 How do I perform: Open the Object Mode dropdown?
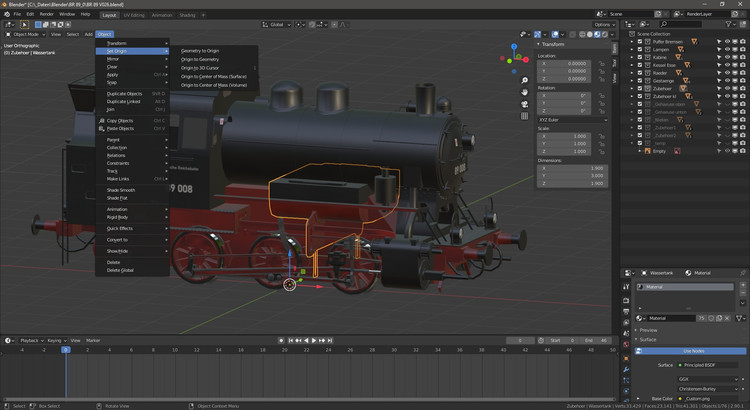click(x=24, y=34)
